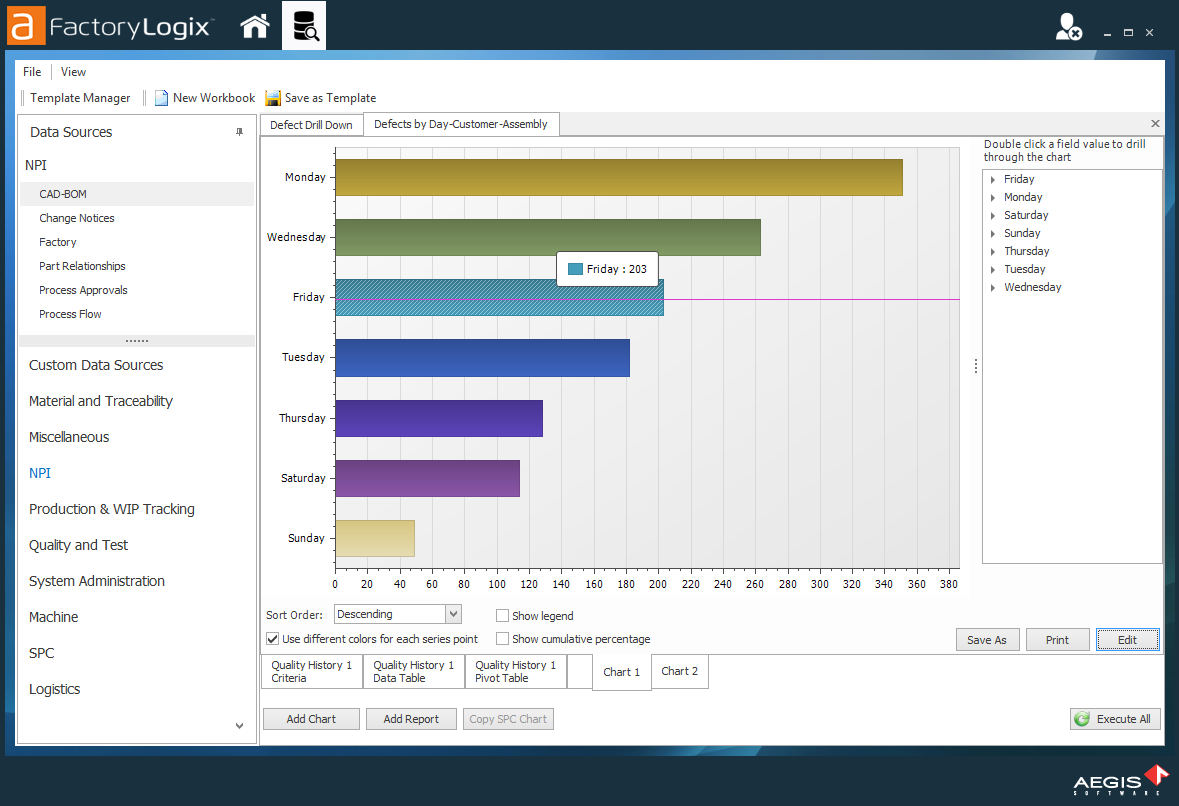Switch to the Defect Drill Down tab
Screen dimensions: 1179x806
pyautogui.click(x=310, y=124)
